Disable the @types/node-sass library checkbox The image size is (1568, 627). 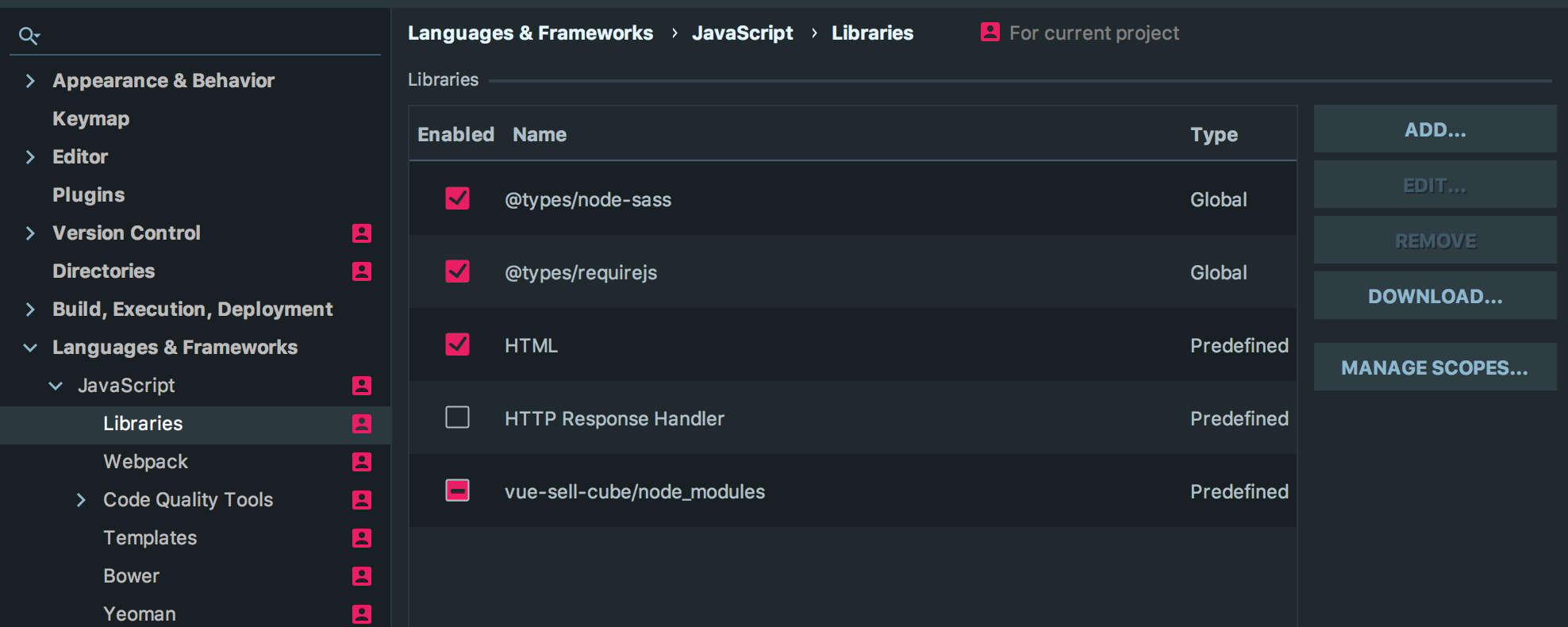(457, 198)
